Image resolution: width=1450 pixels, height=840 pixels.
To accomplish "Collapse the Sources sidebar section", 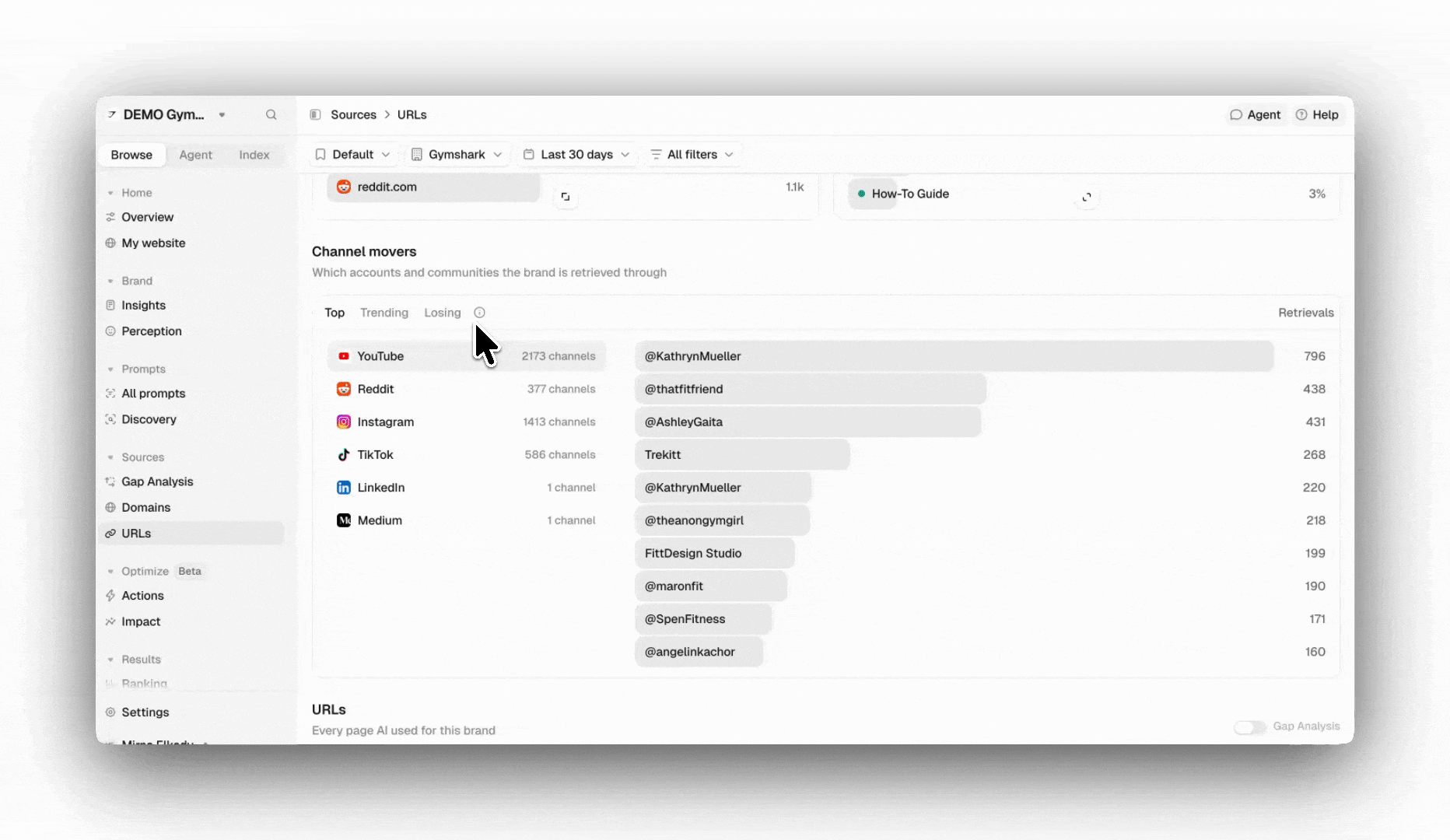I will [x=110, y=457].
